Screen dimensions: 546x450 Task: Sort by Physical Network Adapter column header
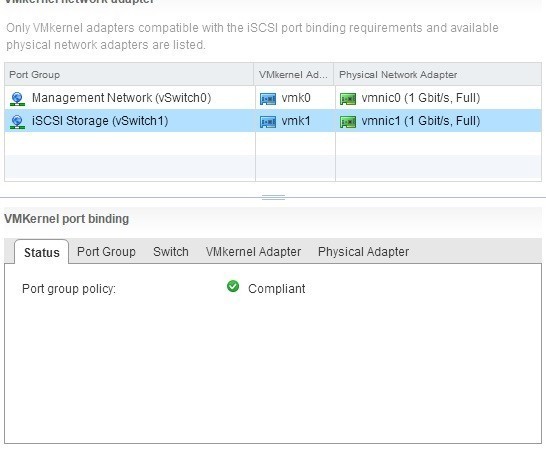[438, 75]
